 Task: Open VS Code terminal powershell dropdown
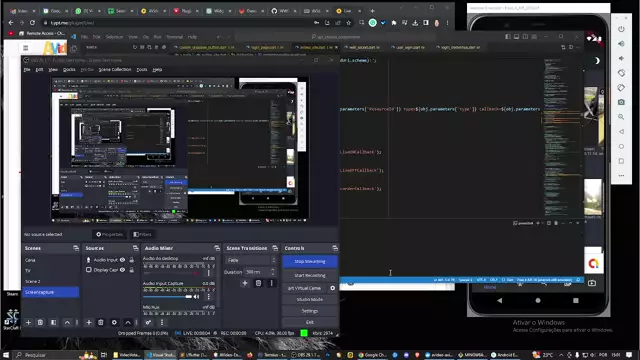(542, 223)
